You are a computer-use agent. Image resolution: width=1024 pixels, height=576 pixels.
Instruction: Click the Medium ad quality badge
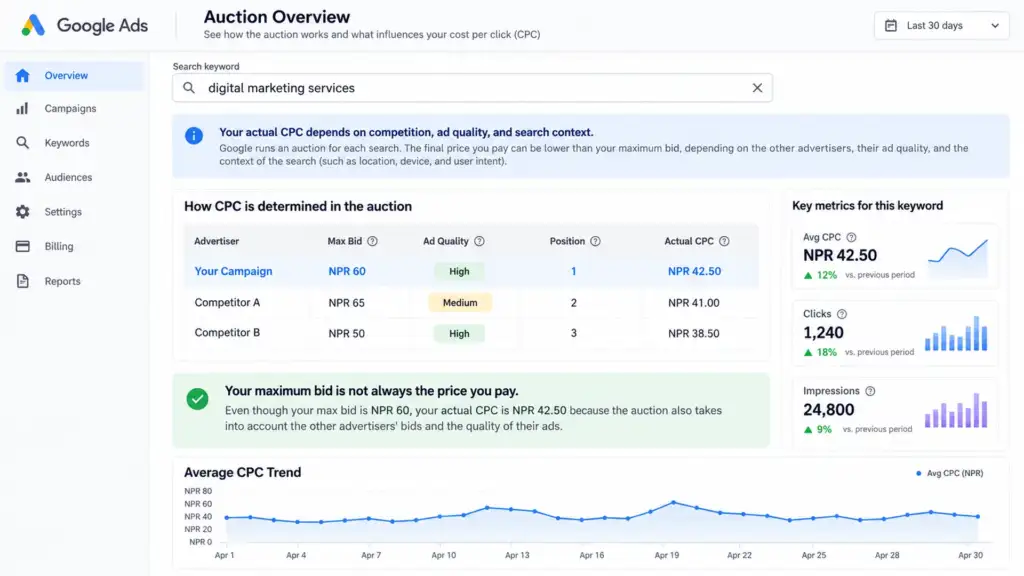[x=460, y=302]
